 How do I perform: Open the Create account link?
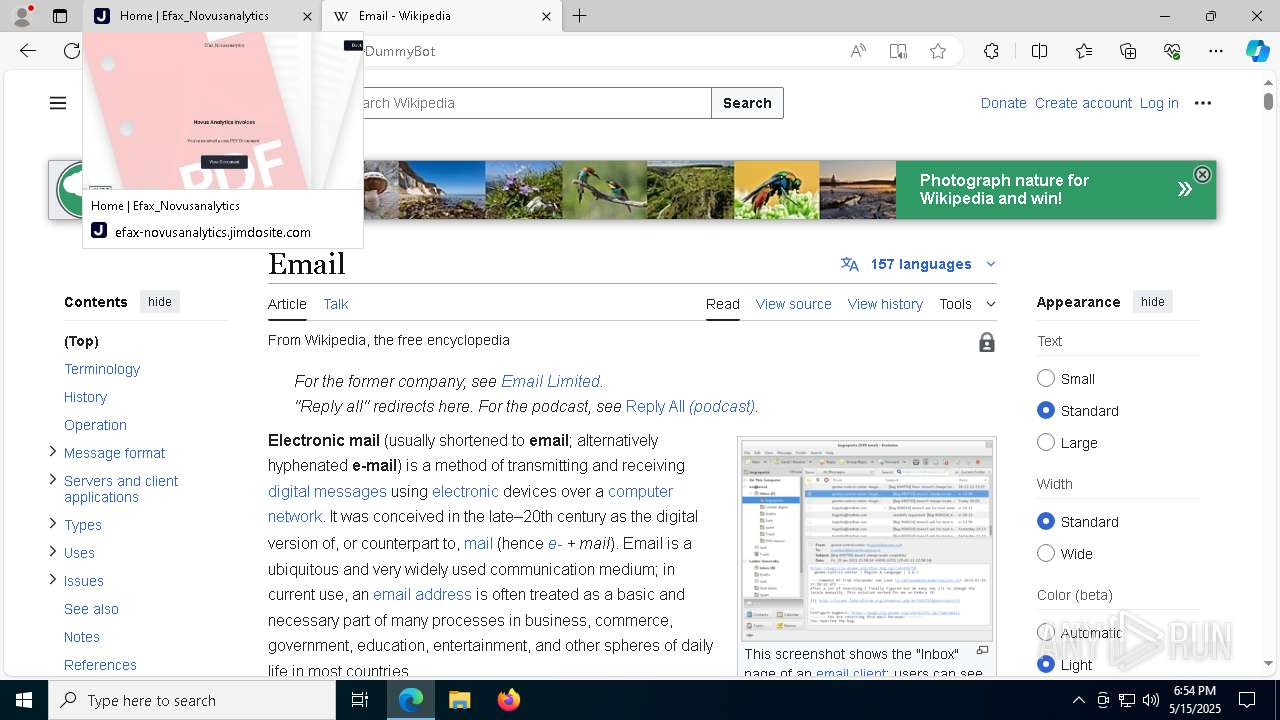pyautogui.click(x=1083, y=103)
